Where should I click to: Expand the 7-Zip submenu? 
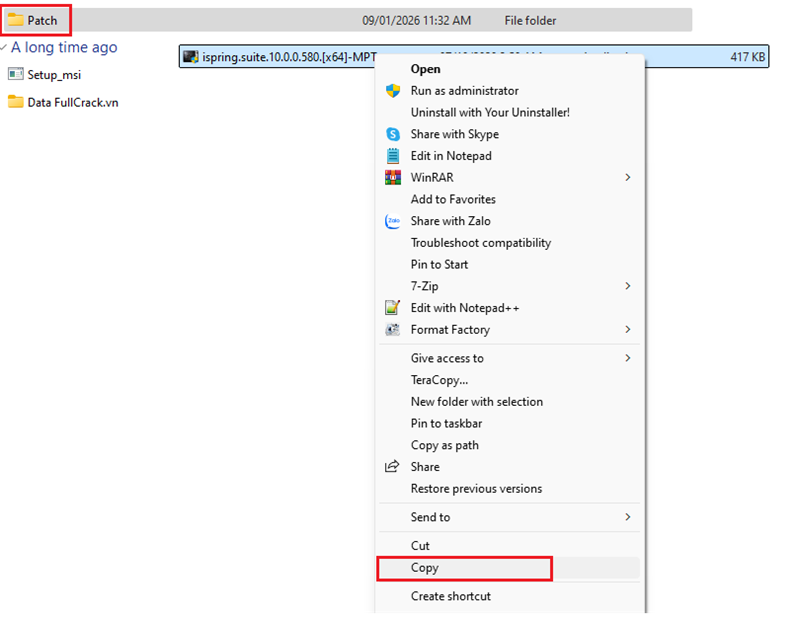pyautogui.click(x=628, y=286)
